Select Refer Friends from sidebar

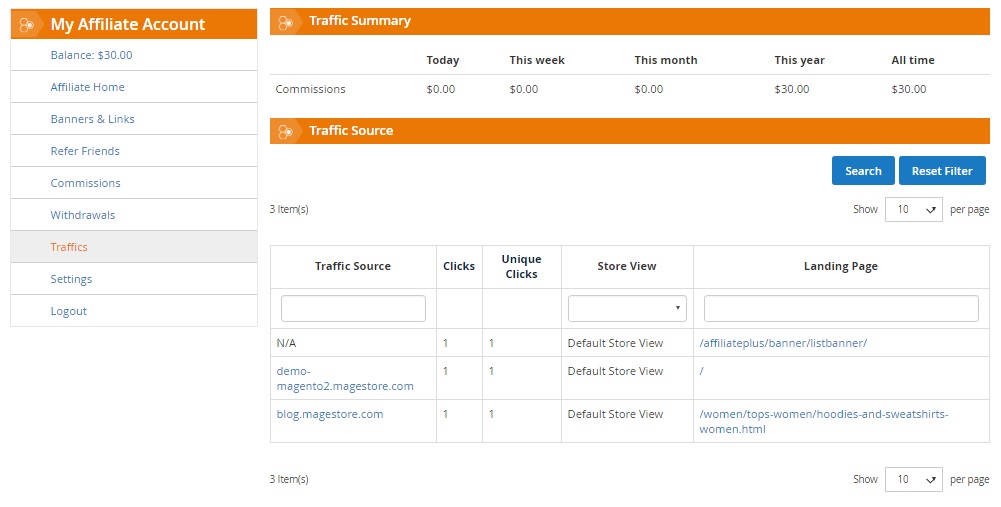point(85,151)
